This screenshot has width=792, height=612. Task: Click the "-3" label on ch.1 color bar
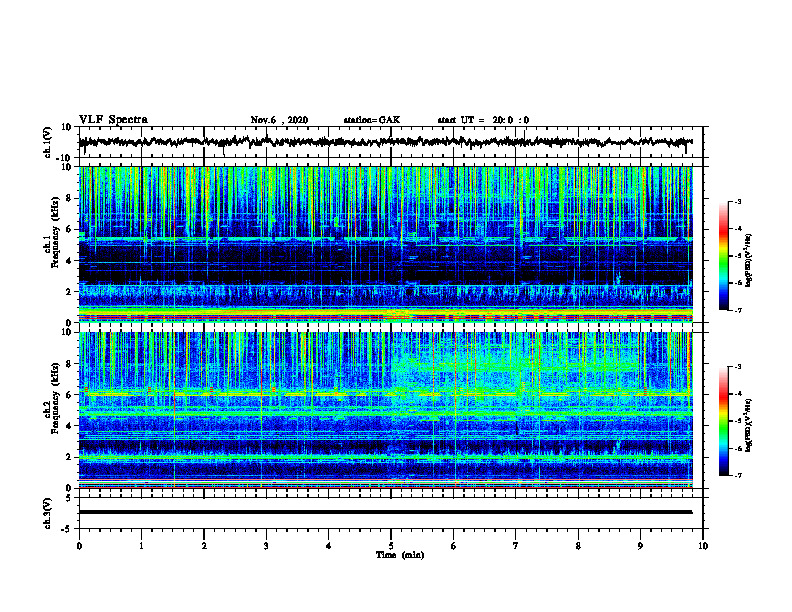pos(738,201)
